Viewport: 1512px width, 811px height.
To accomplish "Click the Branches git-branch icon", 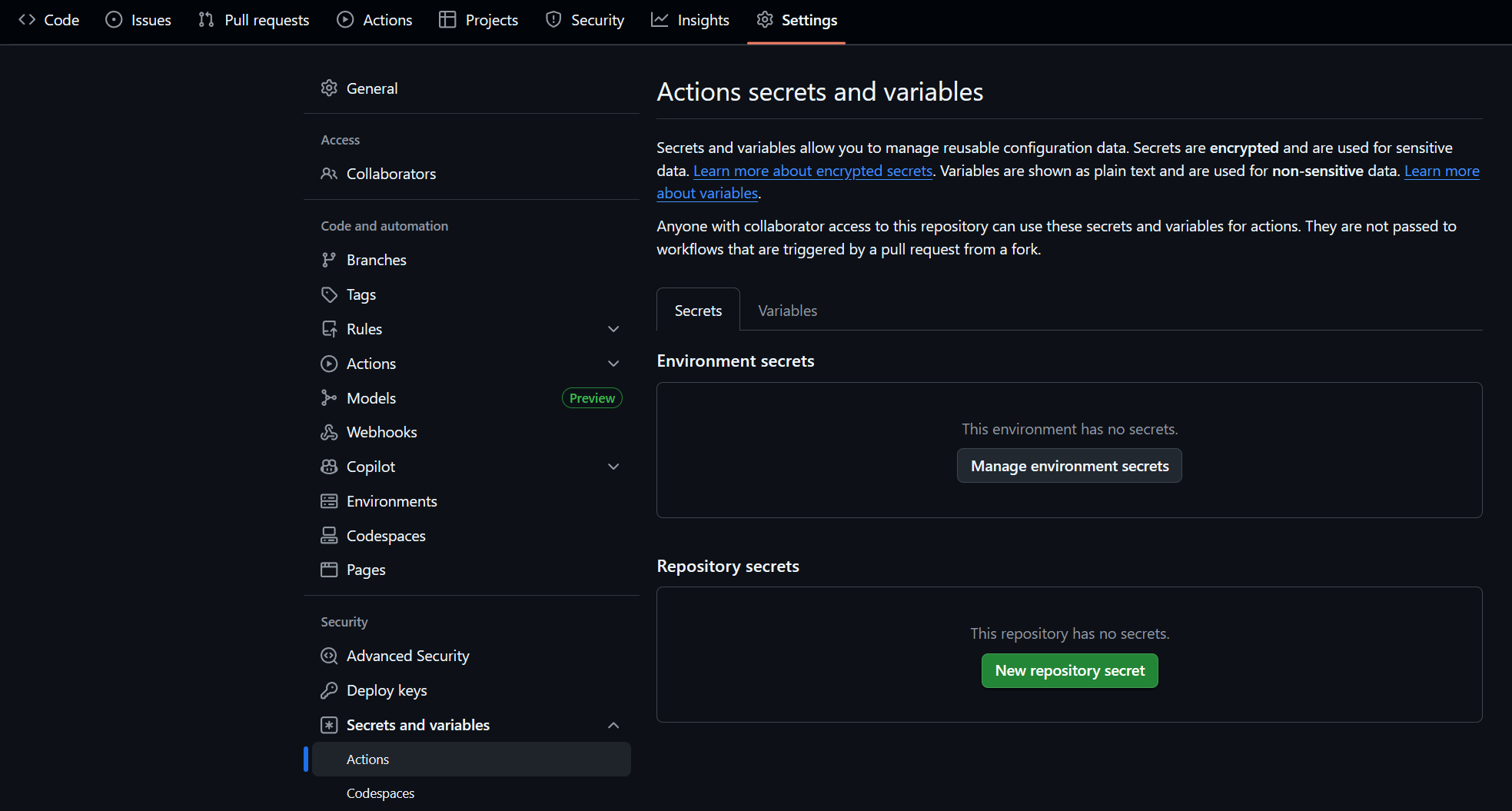I will (x=329, y=260).
